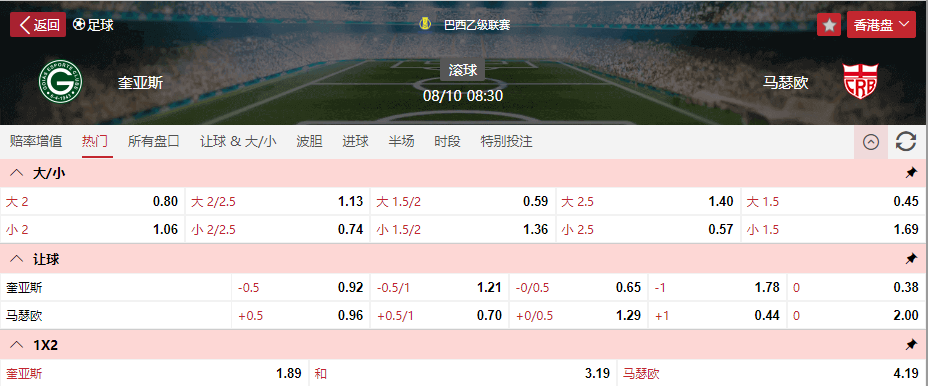Switch to the 热门 tab
928x386 pixels.
point(95,141)
